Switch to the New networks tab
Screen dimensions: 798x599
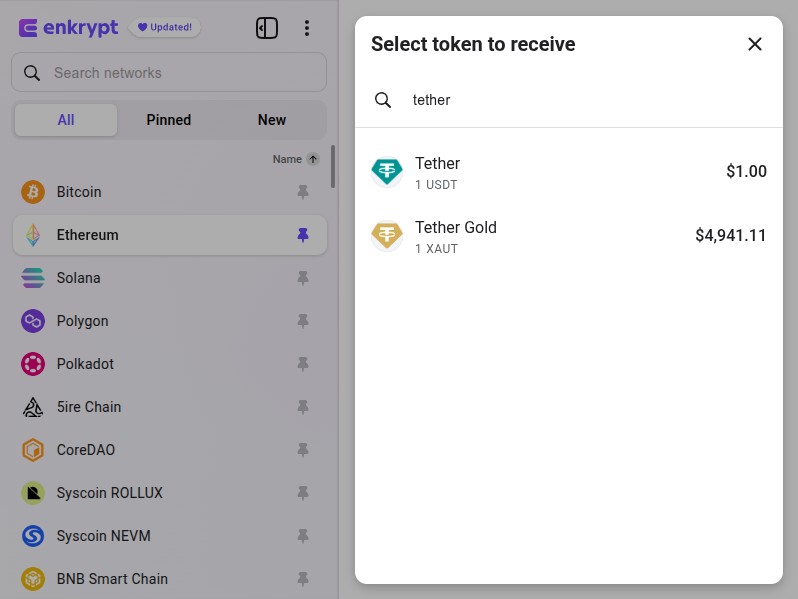pos(272,120)
